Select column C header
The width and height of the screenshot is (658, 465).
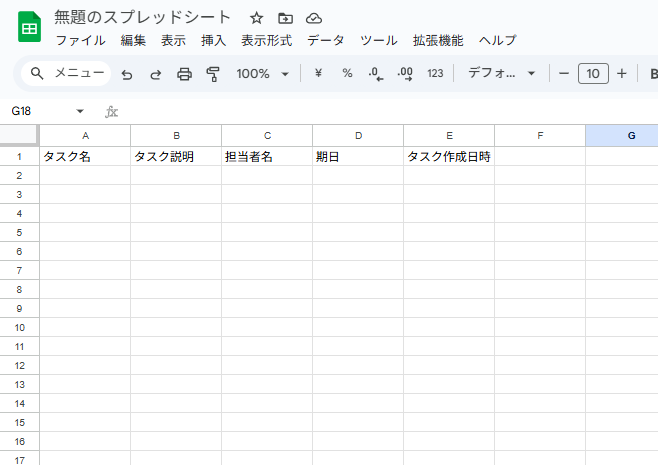pyautogui.click(x=267, y=136)
